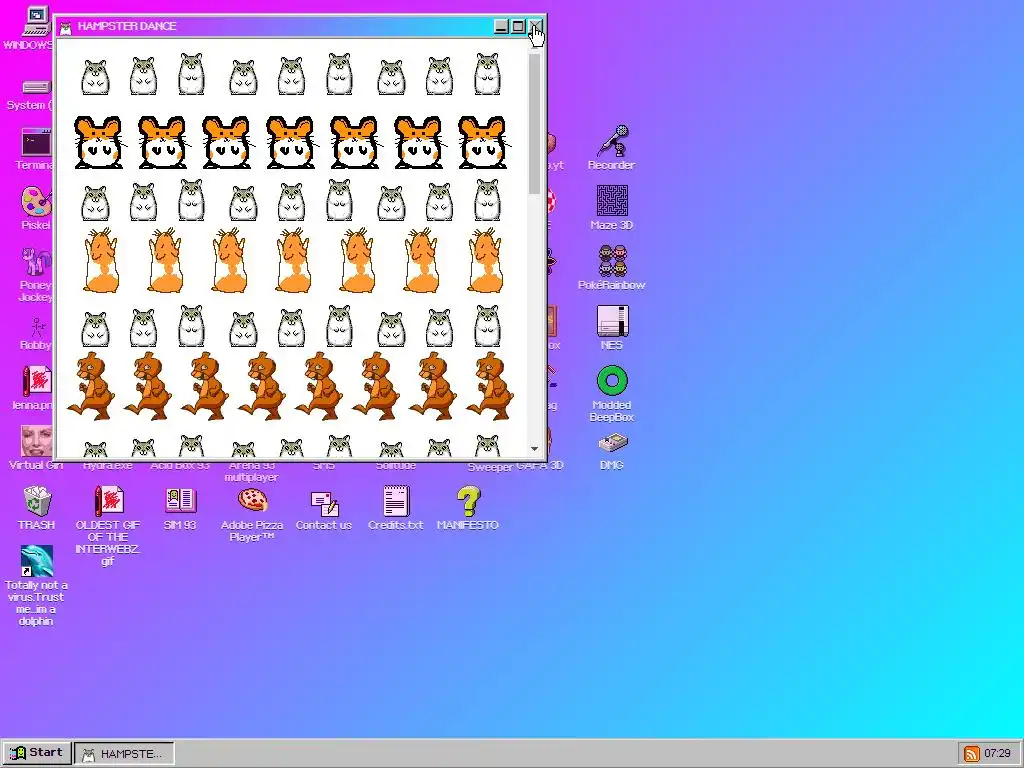Click the scroll down arrow in Hampster Dance
The width and height of the screenshot is (1024, 768).
535,449
